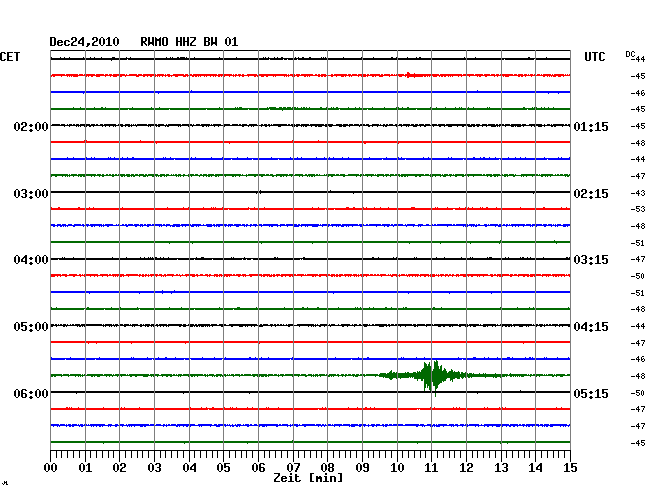Click the DC value -43

click(x=638, y=193)
